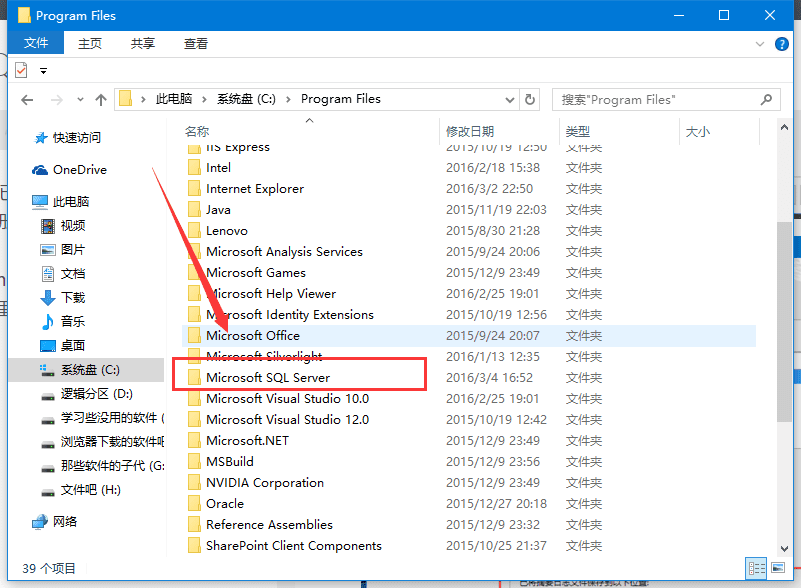
Task: Open the address bar history dropdown
Action: (509, 100)
